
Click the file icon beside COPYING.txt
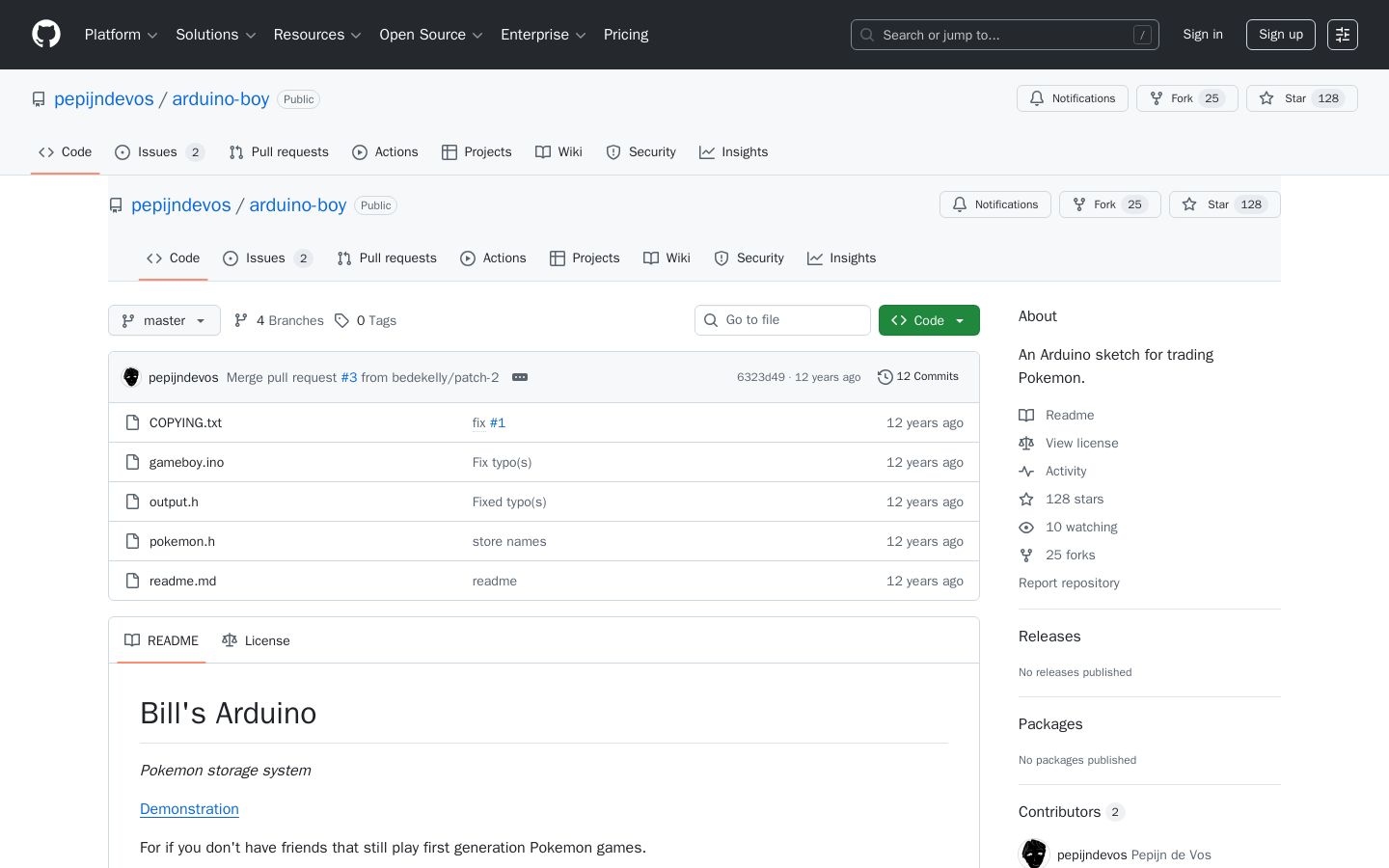[133, 422]
